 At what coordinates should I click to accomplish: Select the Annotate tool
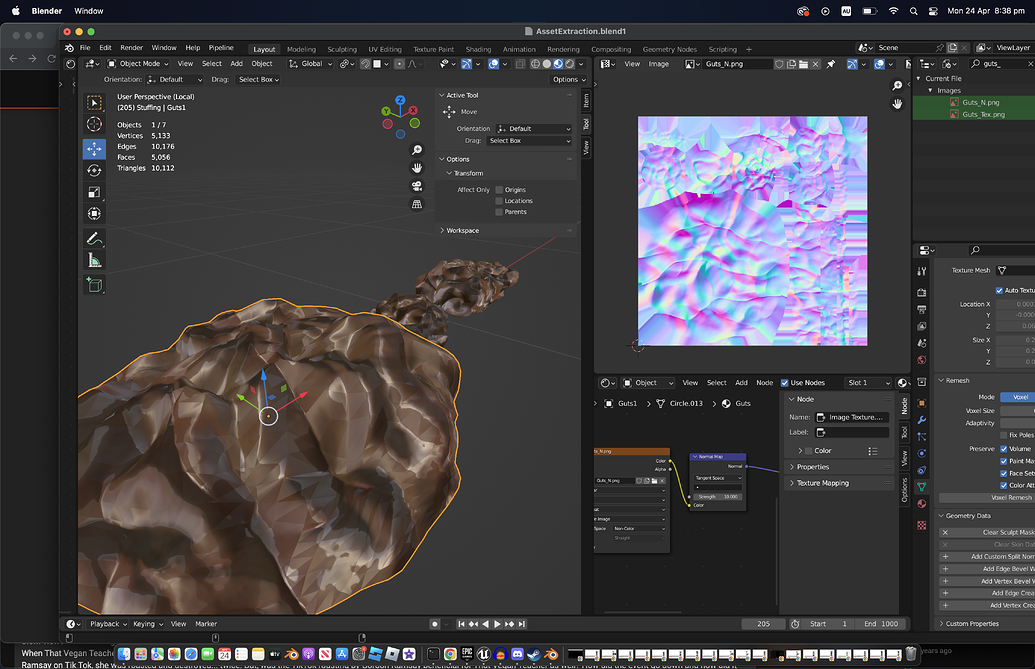pyautogui.click(x=94, y=239)
